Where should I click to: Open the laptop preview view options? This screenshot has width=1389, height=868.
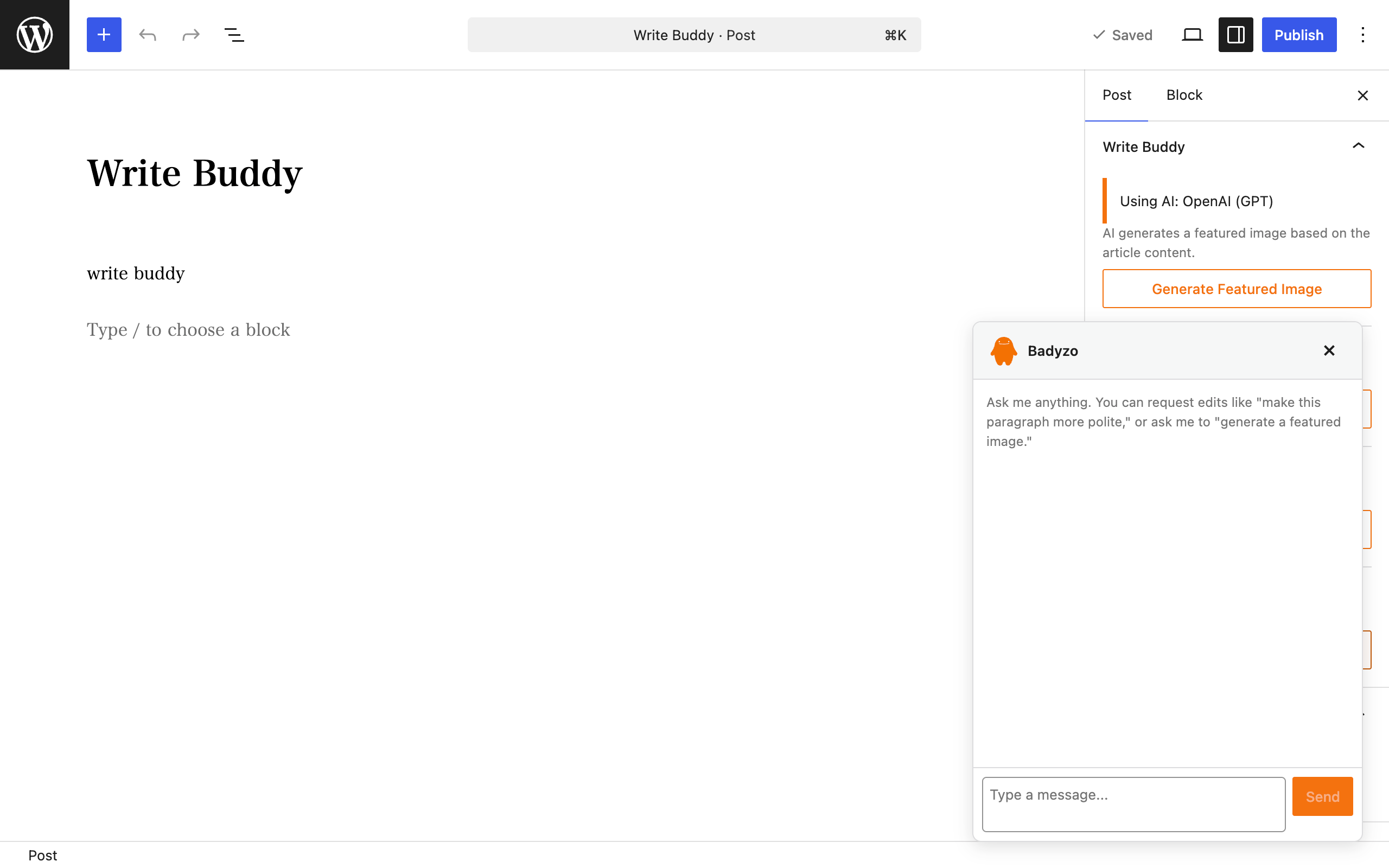pyautogui.click(x=1192, y=34)
